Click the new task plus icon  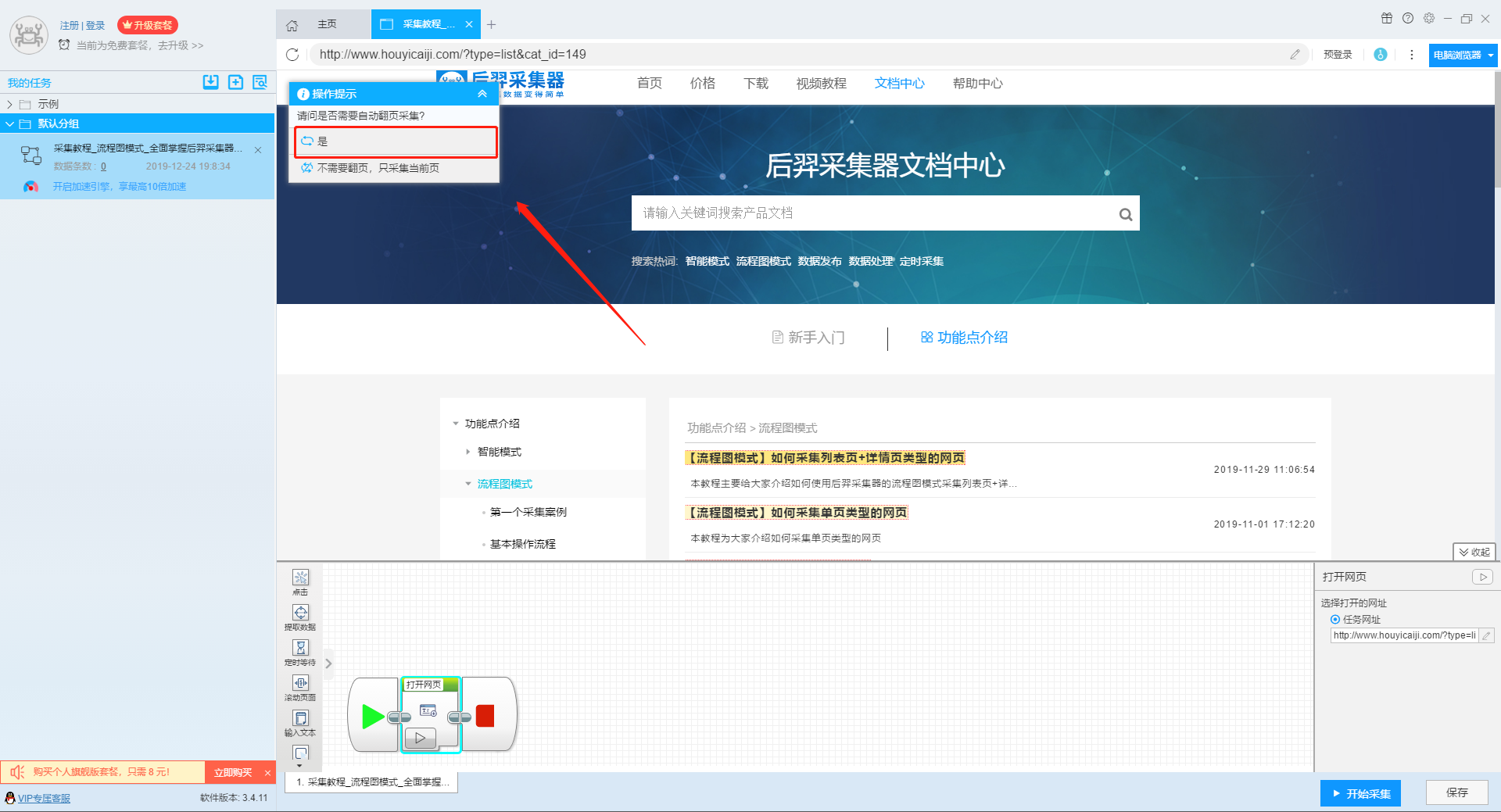pos(235,82)
